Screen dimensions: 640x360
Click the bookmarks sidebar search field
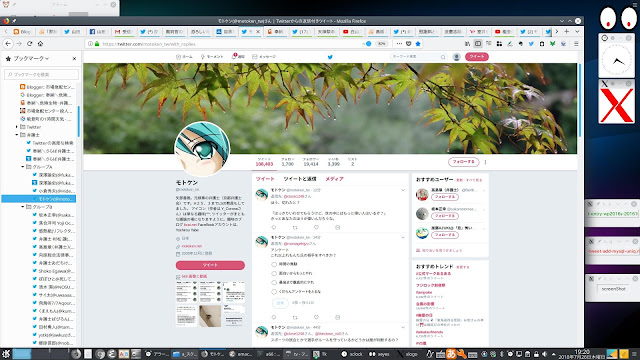click(41, 74)
